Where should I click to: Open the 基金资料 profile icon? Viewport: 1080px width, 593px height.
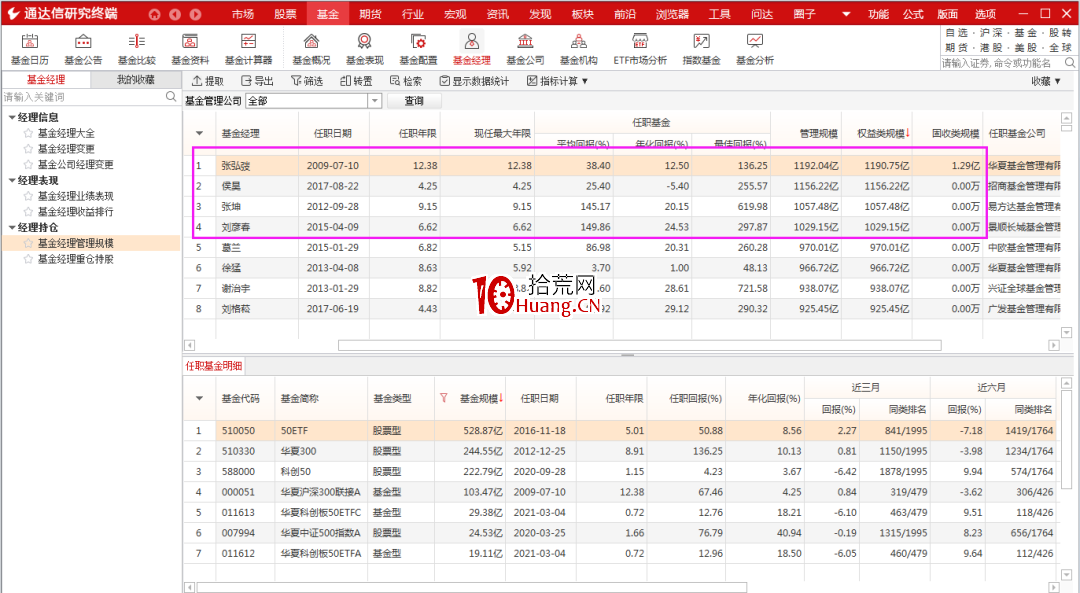[189, 49]
